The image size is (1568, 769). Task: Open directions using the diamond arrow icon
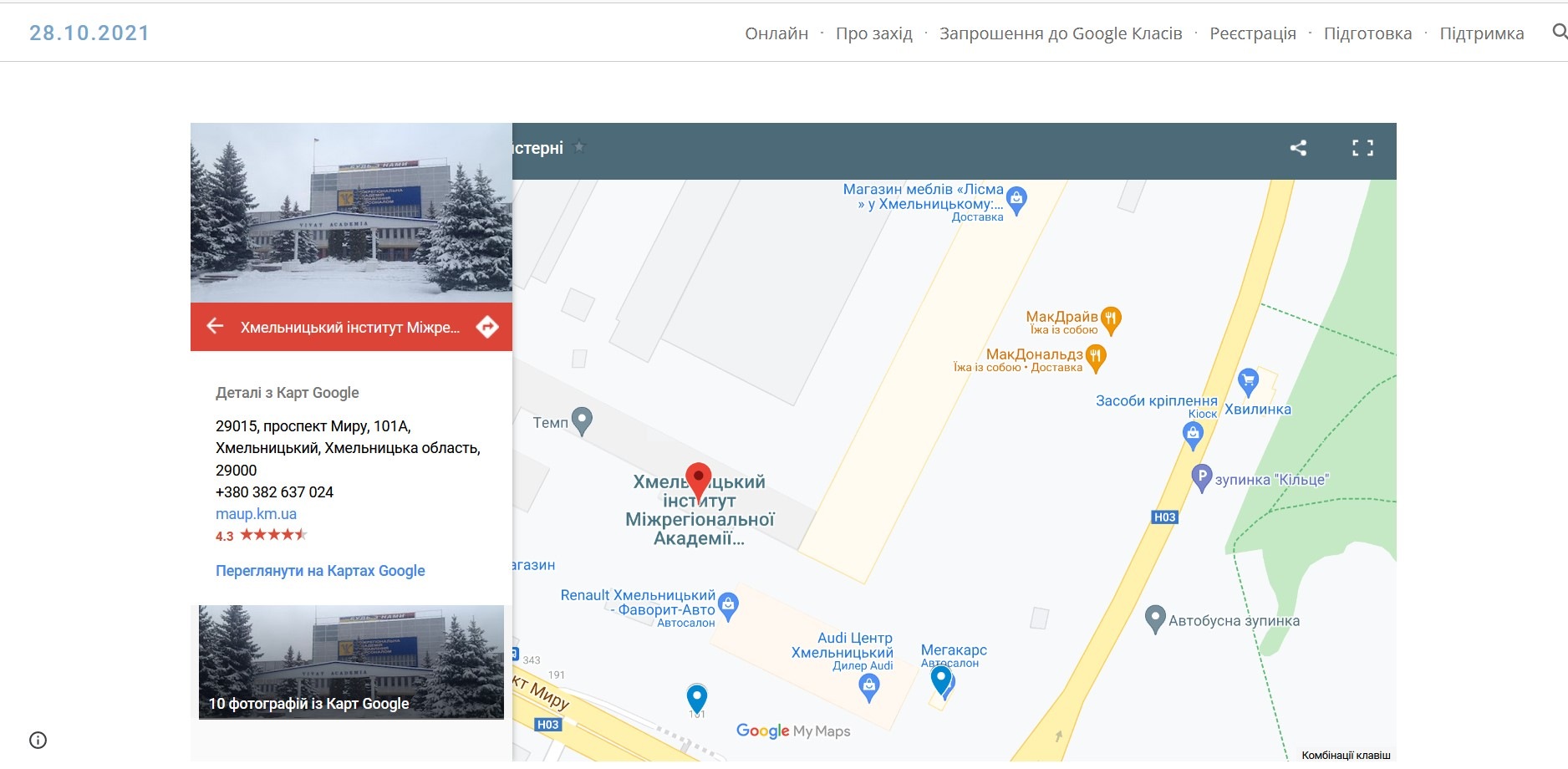[487, 327]
